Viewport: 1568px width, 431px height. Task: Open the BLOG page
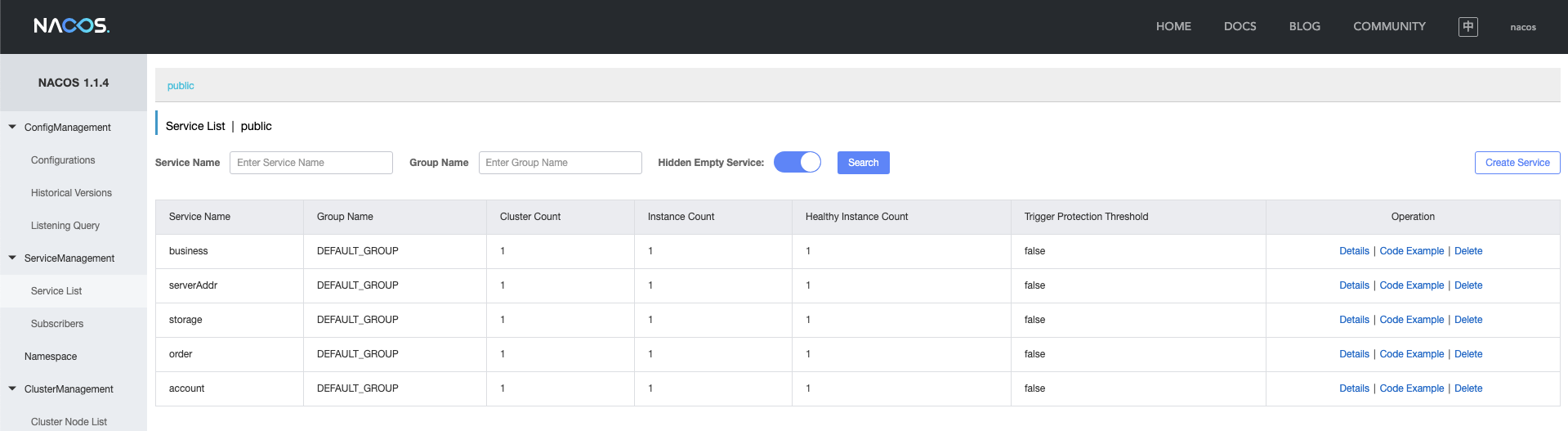(1304, 26)
